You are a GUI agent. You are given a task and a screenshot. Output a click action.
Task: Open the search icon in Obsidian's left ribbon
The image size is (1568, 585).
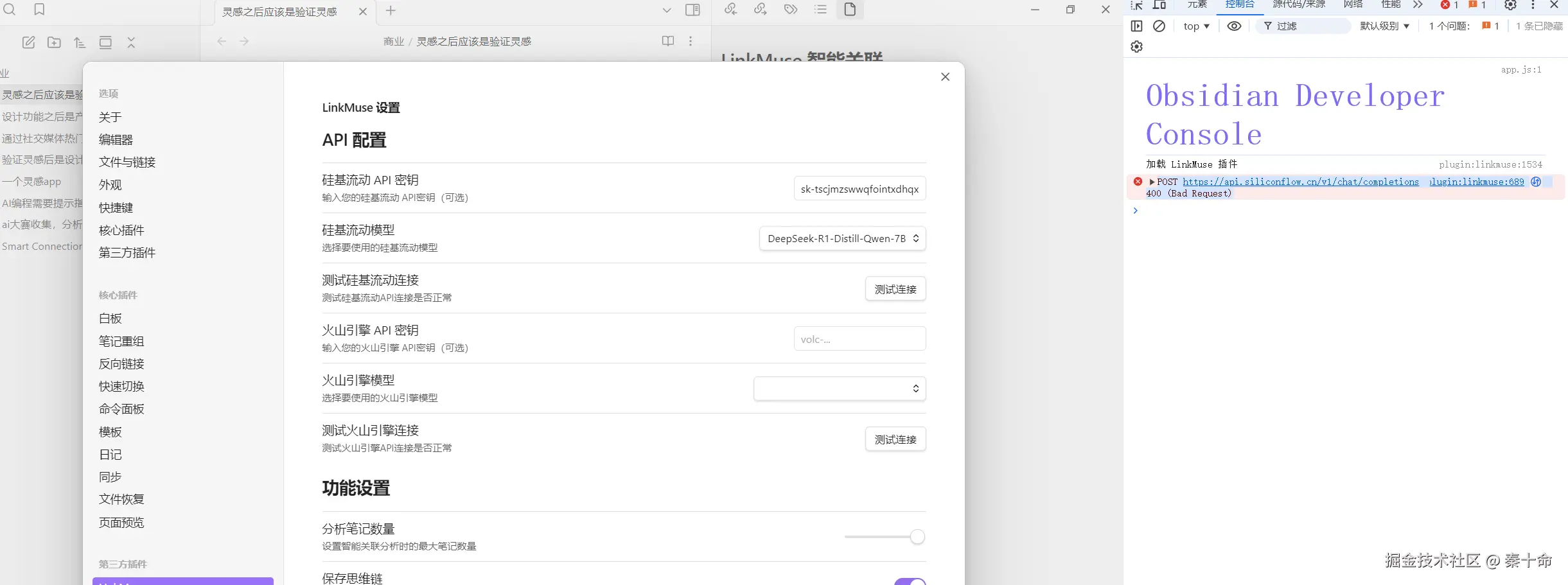coord(10,9)
